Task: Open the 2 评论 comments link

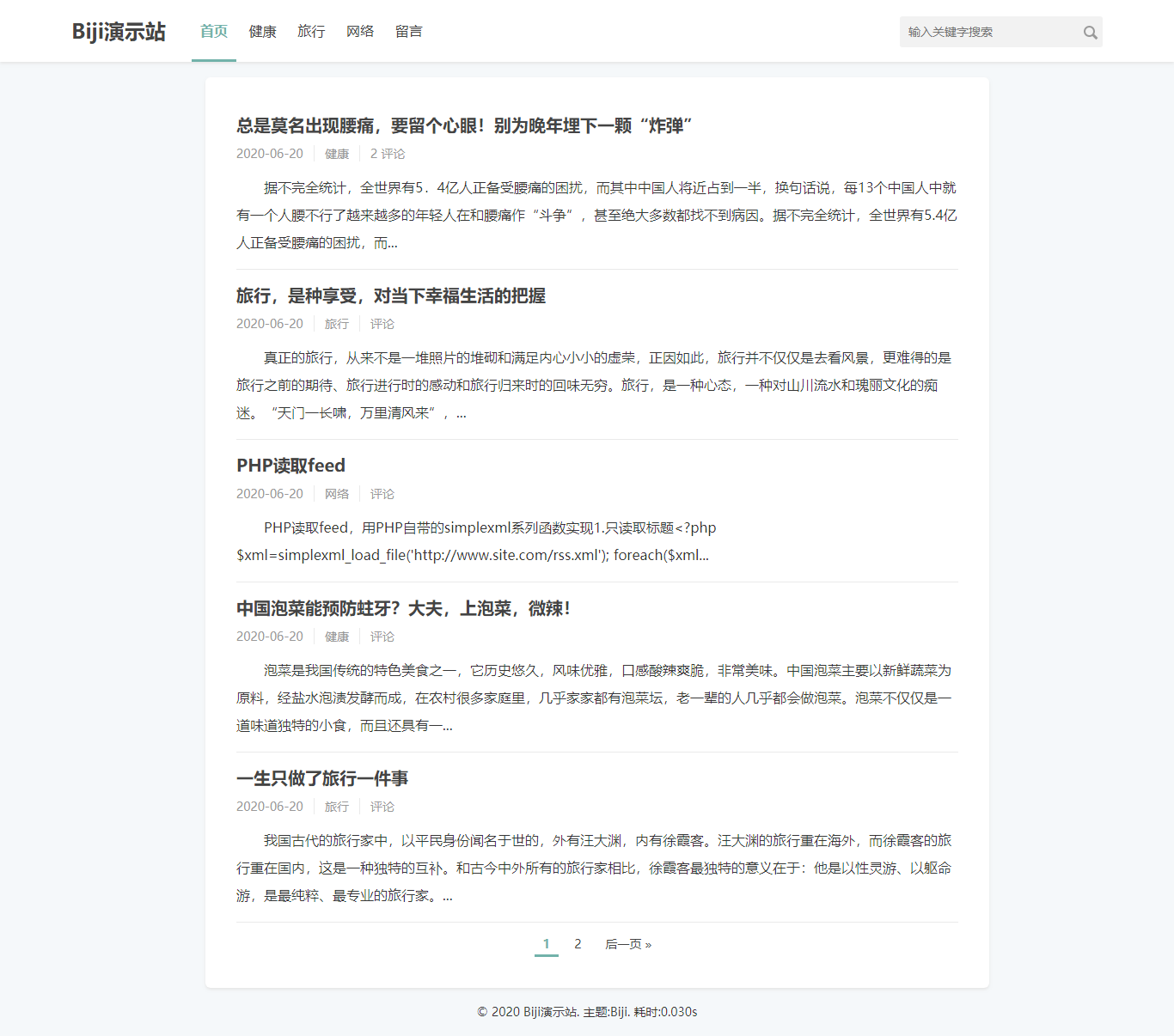Action: point(388,154)
